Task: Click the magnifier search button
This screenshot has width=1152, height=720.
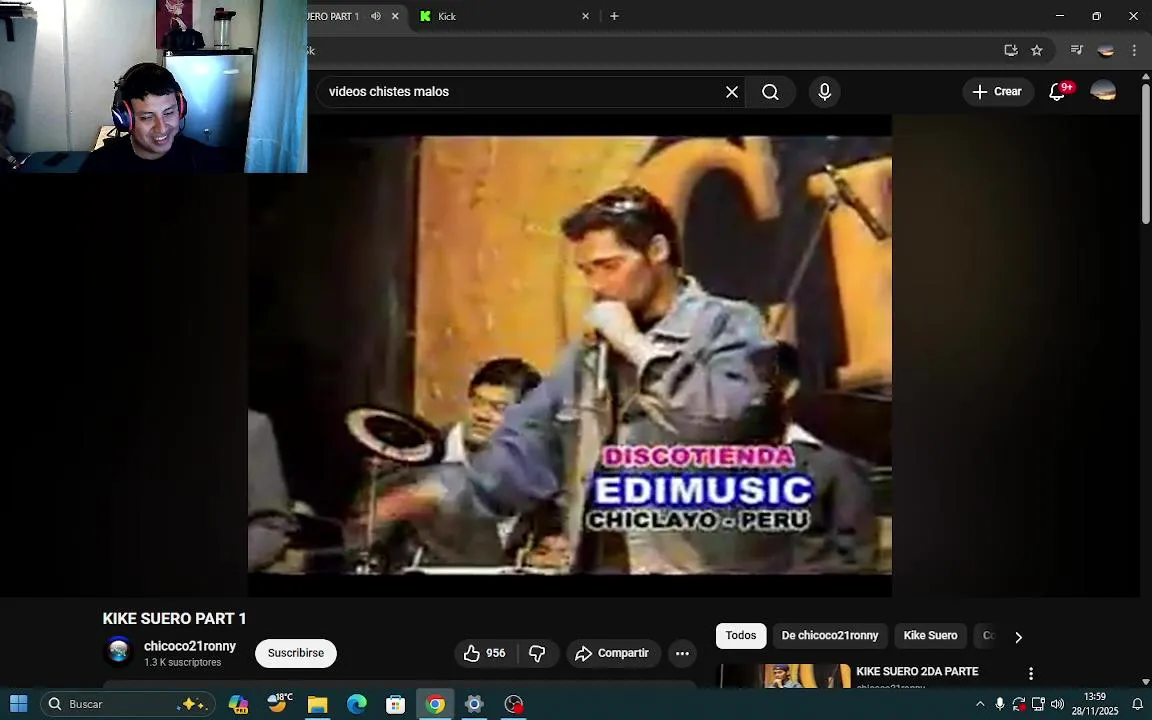Action: (x=770, y=92)
